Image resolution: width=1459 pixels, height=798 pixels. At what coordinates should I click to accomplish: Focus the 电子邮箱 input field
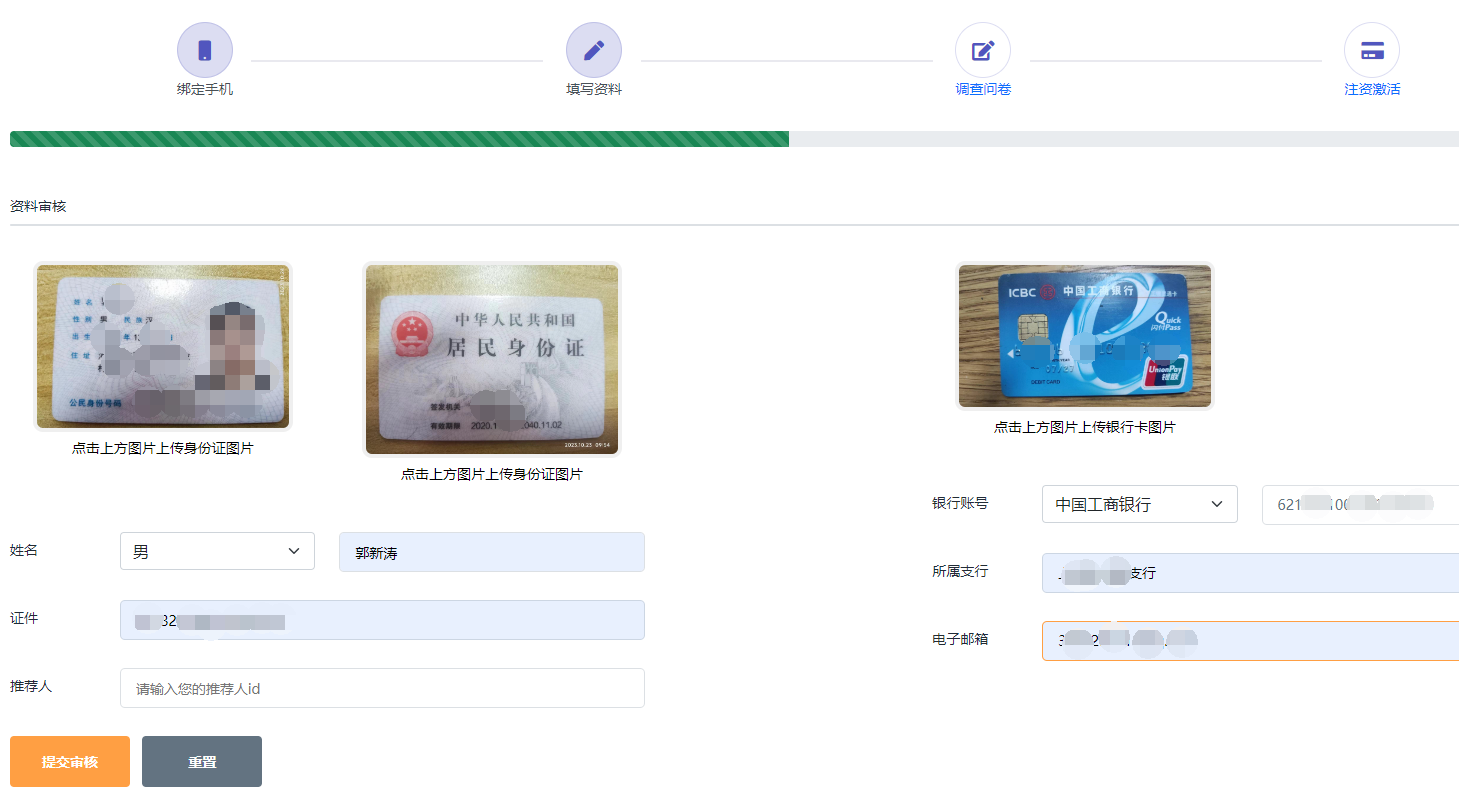click(x=1250, y=641)
